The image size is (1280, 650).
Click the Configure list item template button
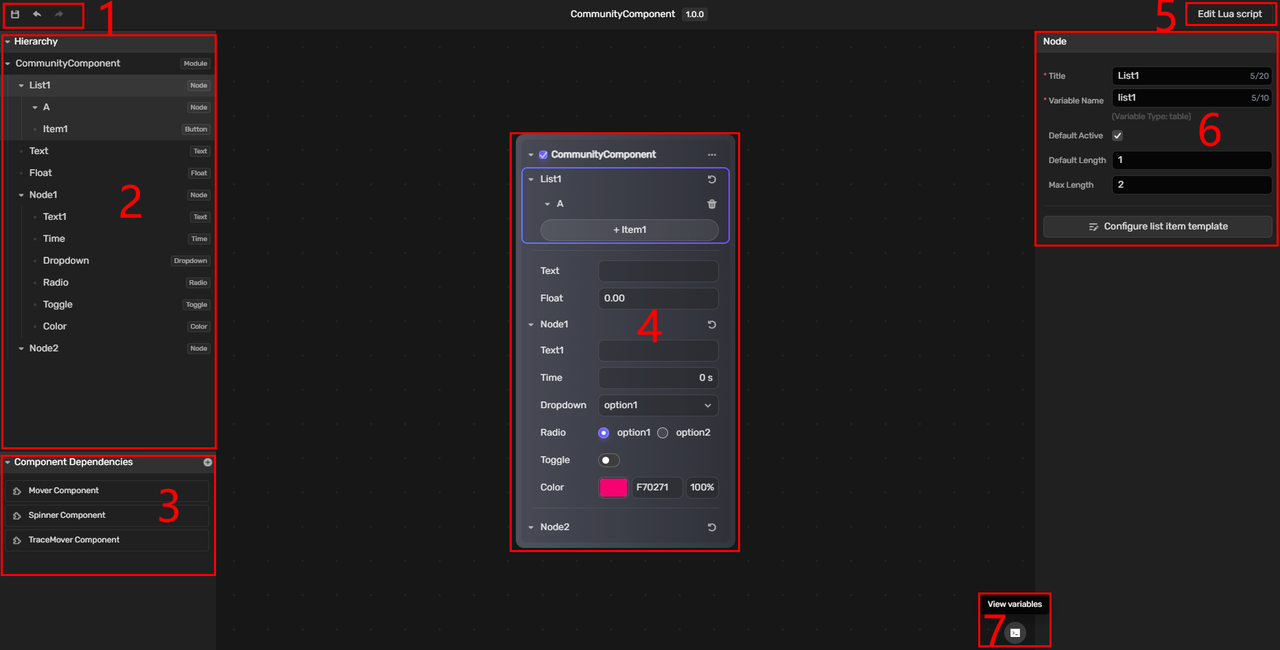click(x=1157, y=226)
